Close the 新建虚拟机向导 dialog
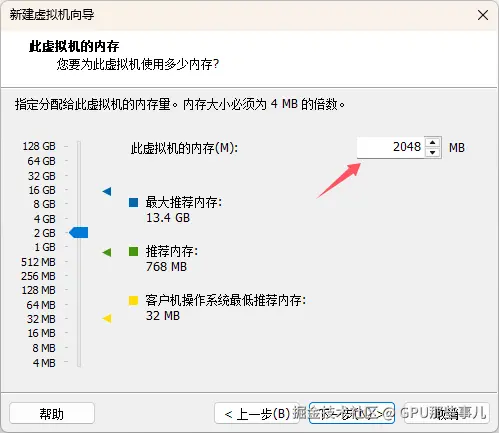 (x=483, y=15)
